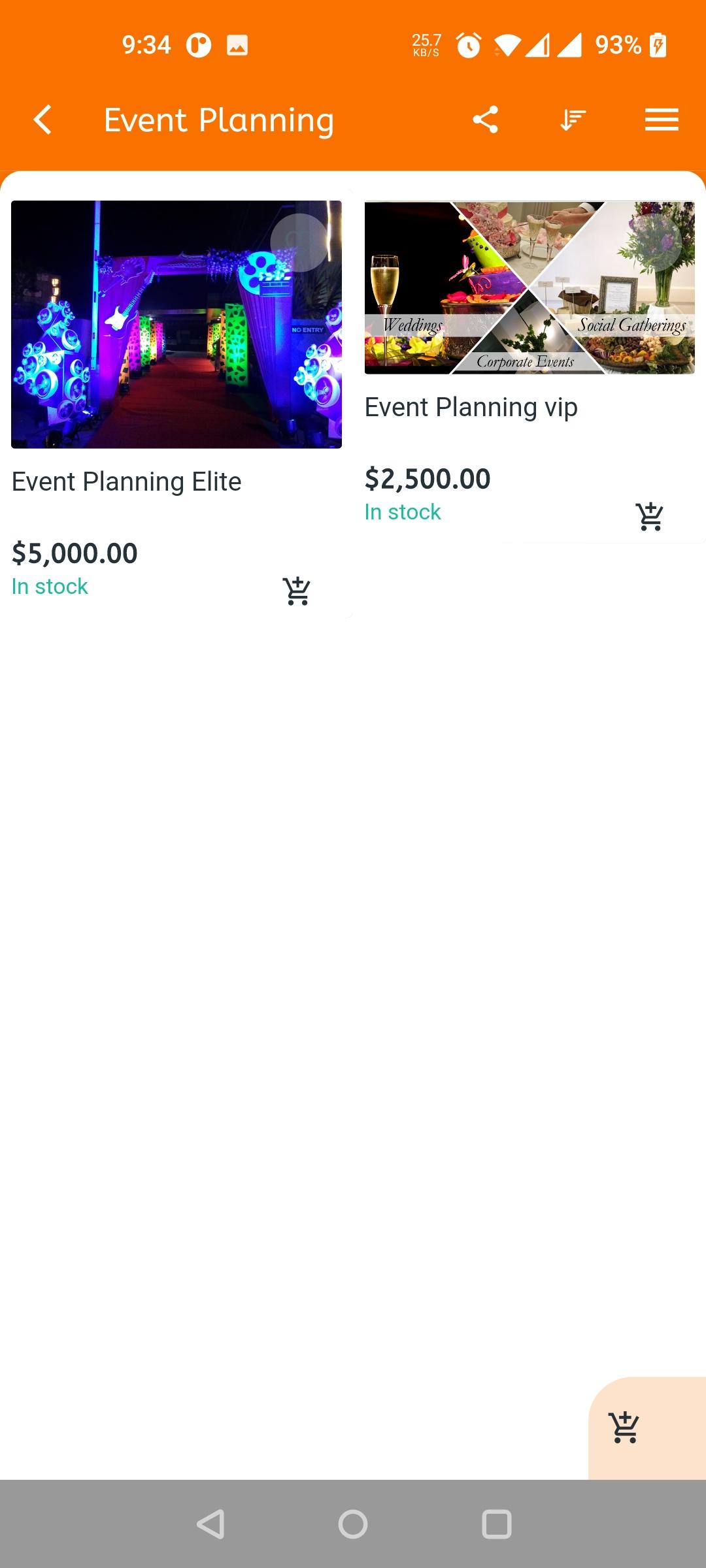The image size is (706, 1568).
Task: Open Event Planning Elite product image
Action: [x=176, y=325]
